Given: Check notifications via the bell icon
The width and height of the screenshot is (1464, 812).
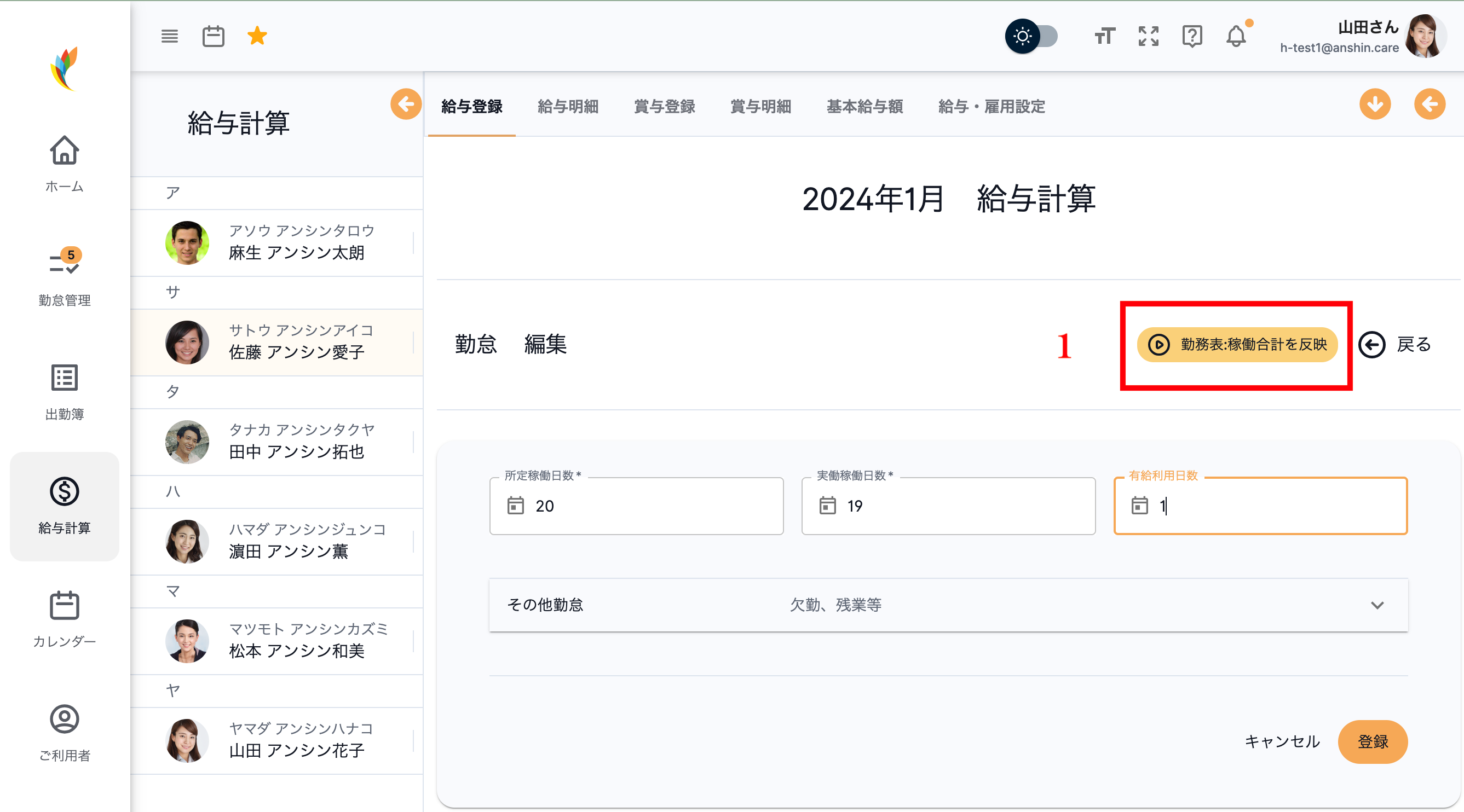Looking at the screenshot, I should [x=1237, y=37].
